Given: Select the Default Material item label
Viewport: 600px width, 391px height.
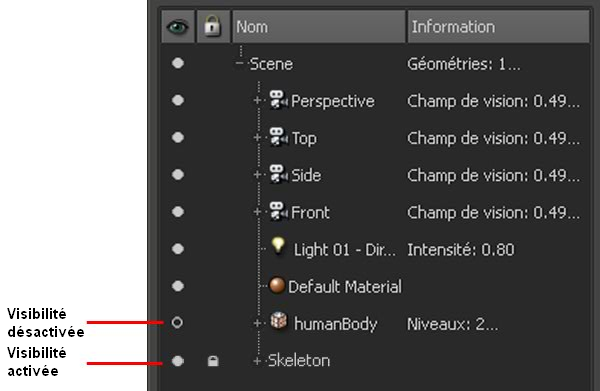Looking at the screenshot, I should (x=345, y=287).
